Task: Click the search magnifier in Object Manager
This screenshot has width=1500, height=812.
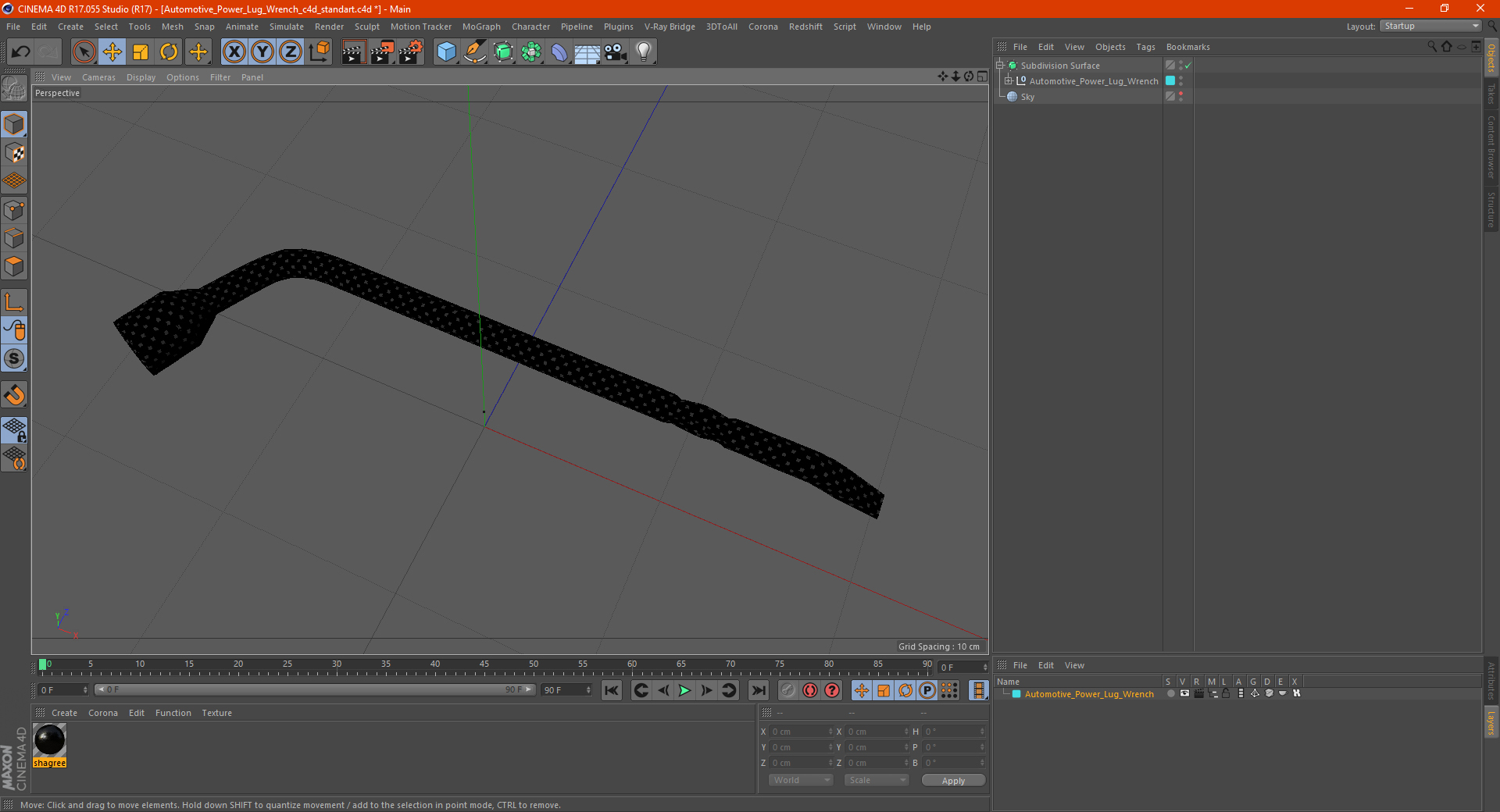Action: click(1432, 47)
